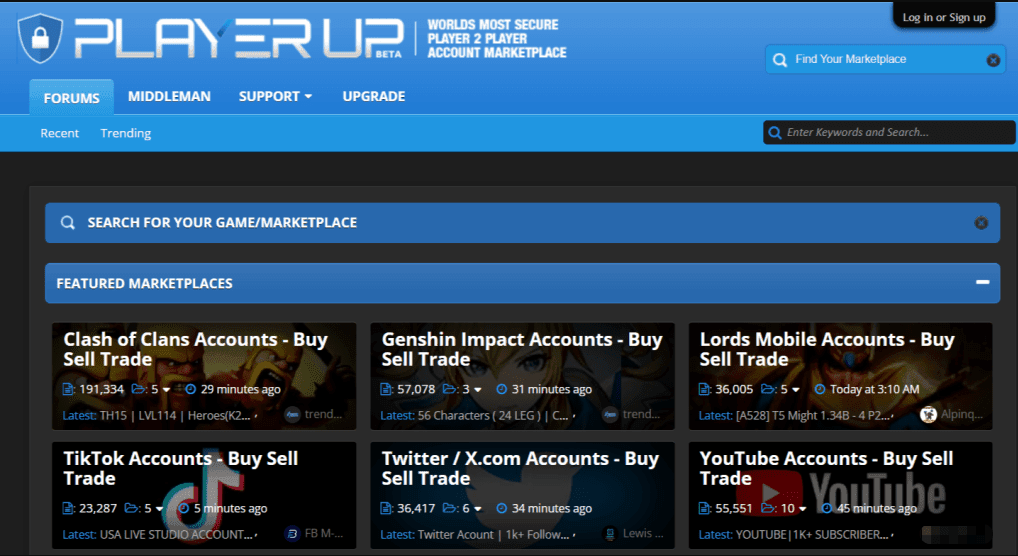Click Lords Mobile latest poster avatar
Viewport: 1018px width, 556px height.
(x=928, y=414)
